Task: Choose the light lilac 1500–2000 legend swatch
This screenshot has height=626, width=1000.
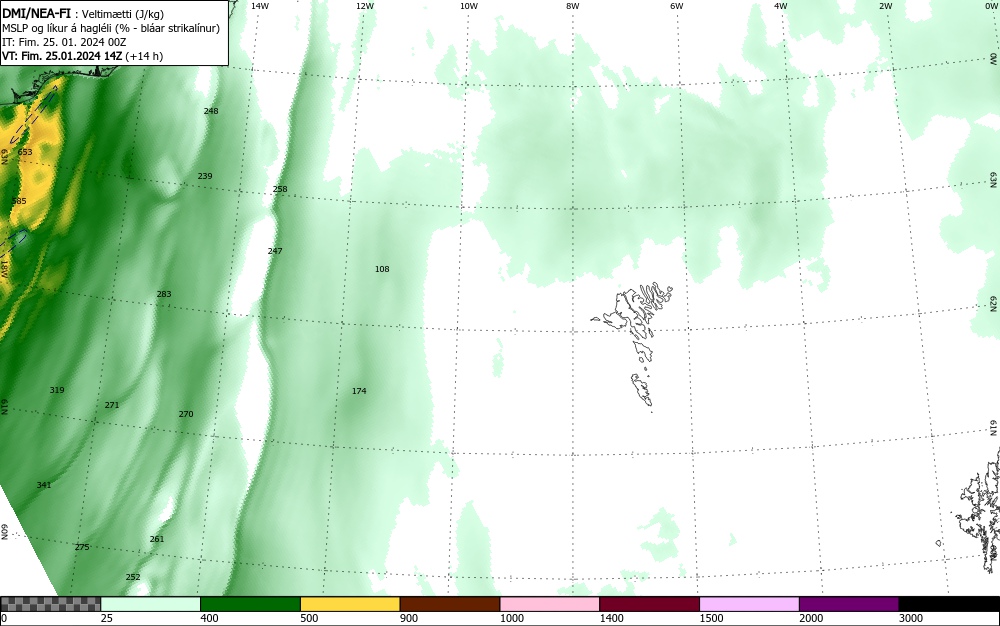Action: 749,604
